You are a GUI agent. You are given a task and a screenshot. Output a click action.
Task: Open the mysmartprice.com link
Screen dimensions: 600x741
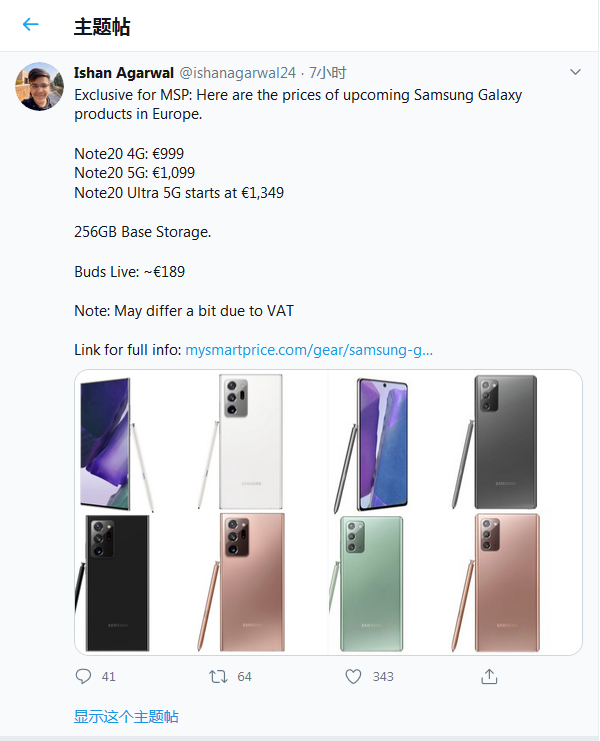309,350
